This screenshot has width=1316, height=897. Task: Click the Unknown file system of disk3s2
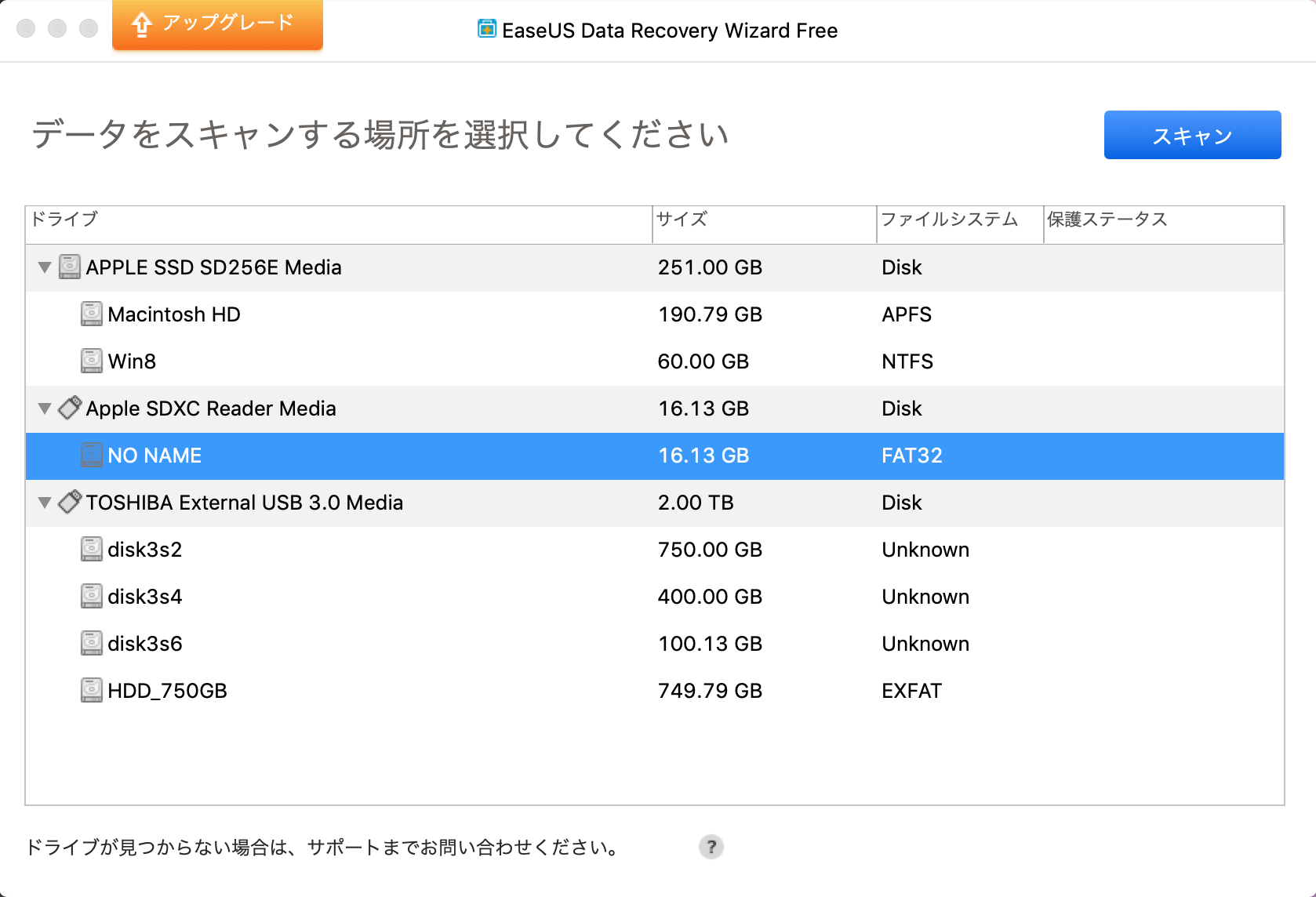point(925,550)
